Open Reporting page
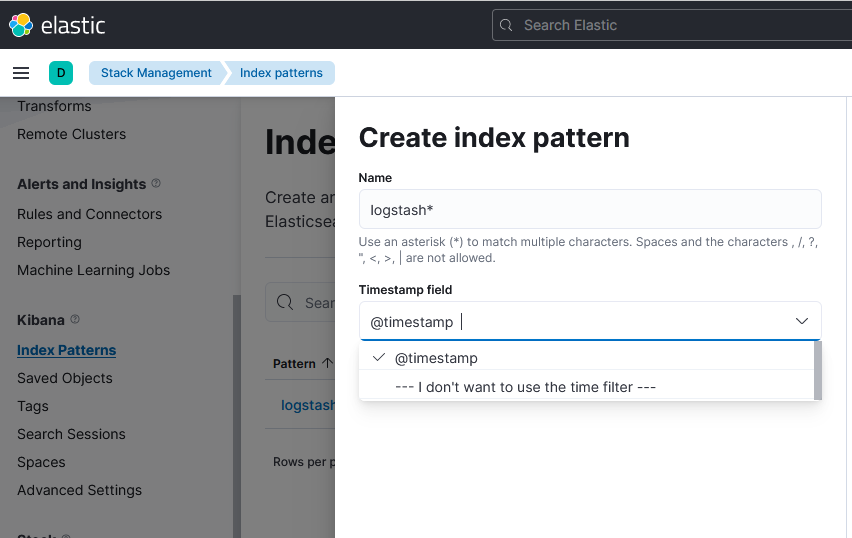Viewport: 852px width, 538px height. pos(49,242)
